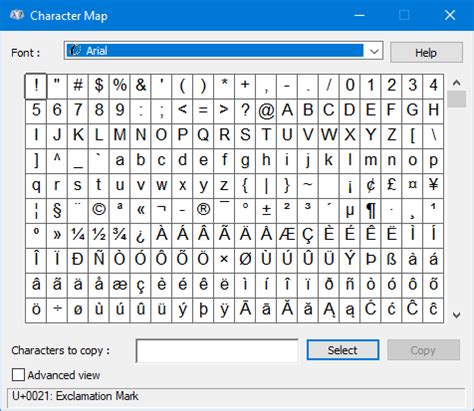Pick the capital Q cell
The width and height of the screenshot is (474, 411).
click(x=203, y=135)
